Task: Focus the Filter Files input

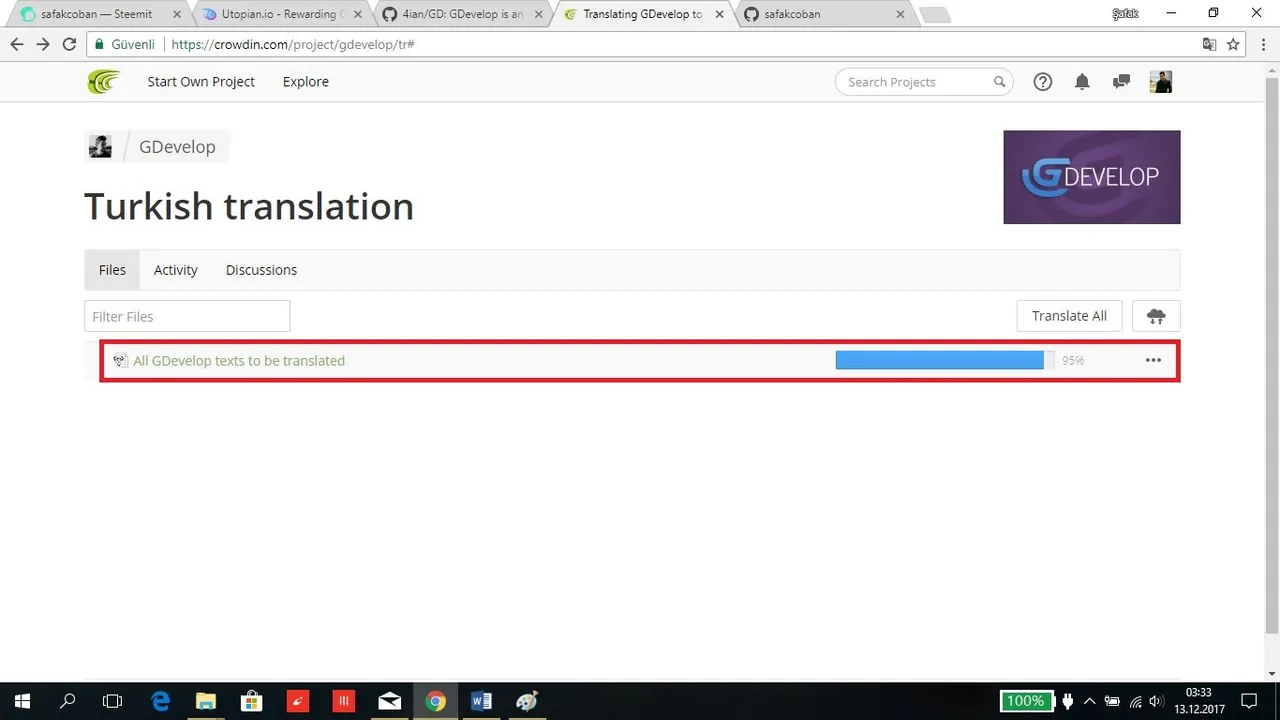Action: point(187,316)
